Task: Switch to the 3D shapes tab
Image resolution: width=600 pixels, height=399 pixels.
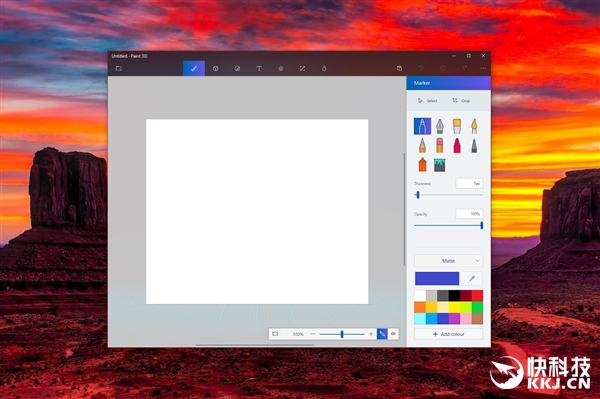Action: [215, 68]
